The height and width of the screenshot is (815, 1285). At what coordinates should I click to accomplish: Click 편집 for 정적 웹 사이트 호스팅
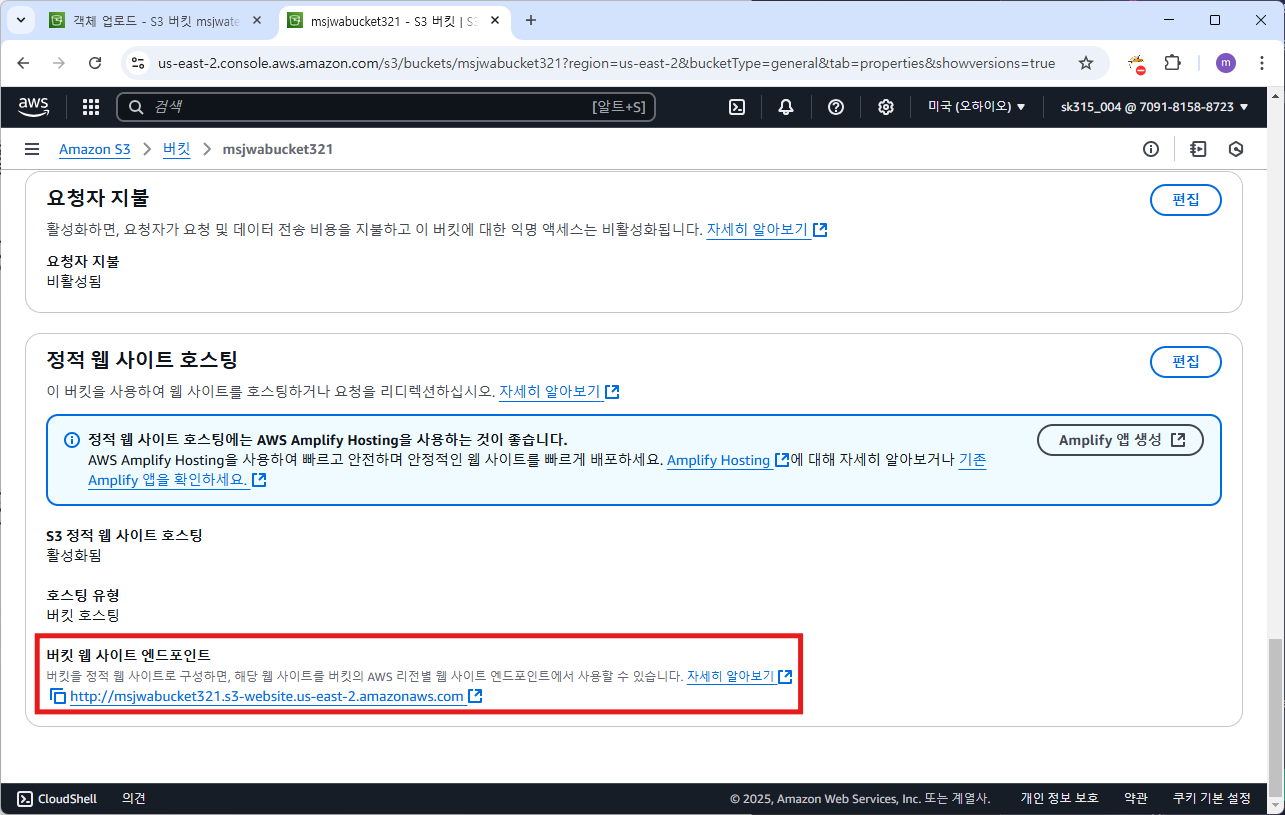click(x=1186, y=362)
